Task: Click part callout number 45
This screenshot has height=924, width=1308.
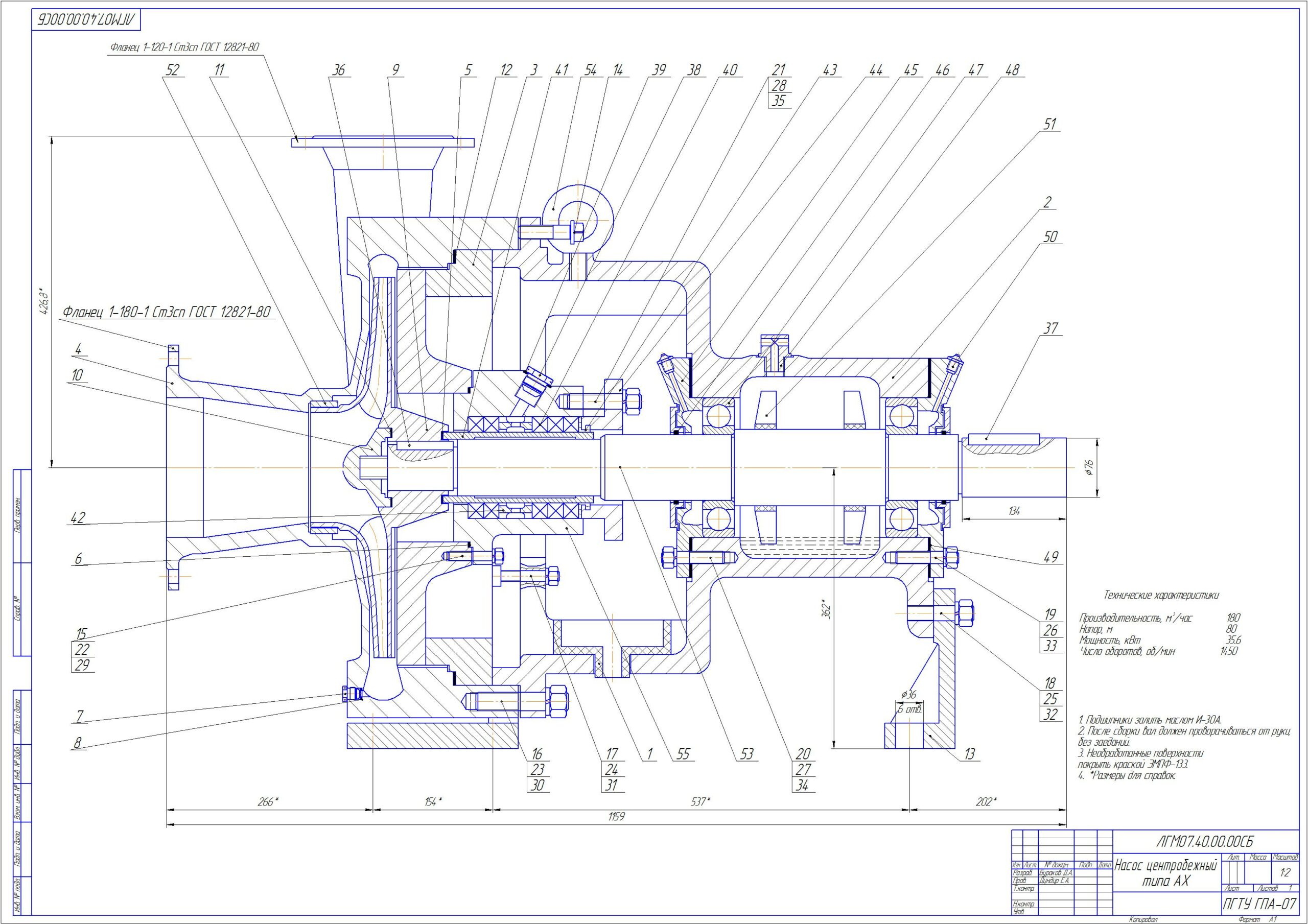Action: click(x=910, y=69)
